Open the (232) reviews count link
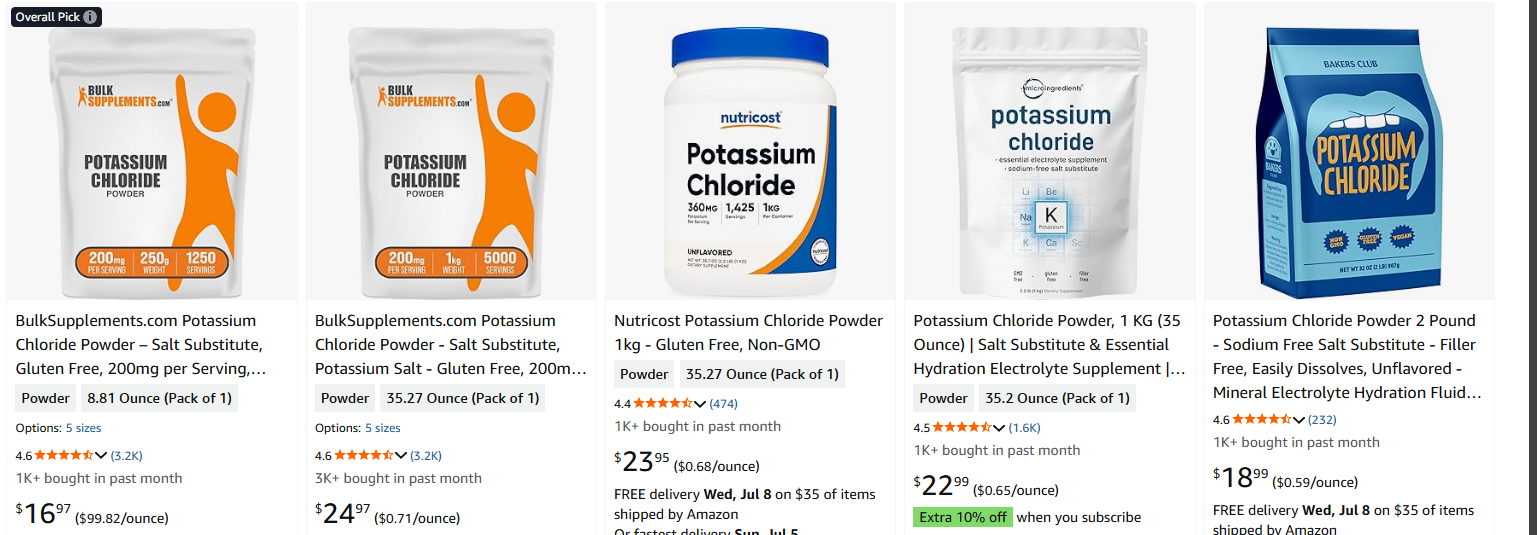Image resolution: width=1537 pixels, height=535 pixels. coord(1322,420)
